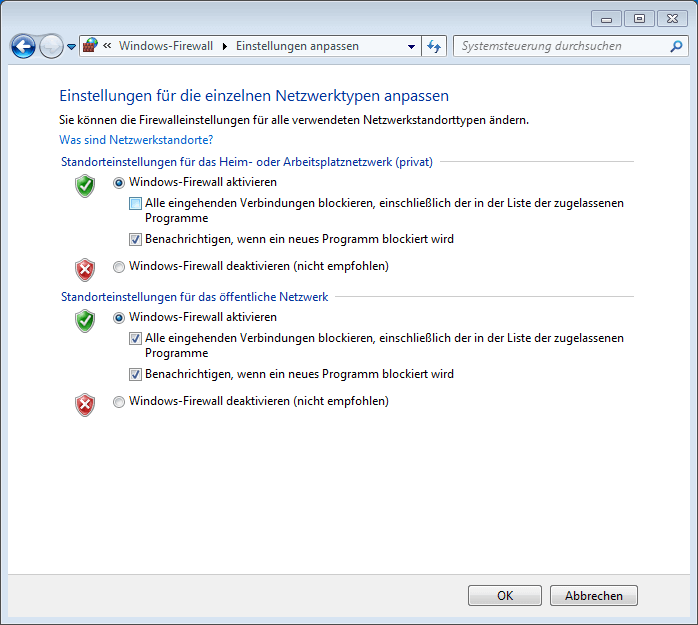Click the firewall icon in the address bar

pos(91,46)
